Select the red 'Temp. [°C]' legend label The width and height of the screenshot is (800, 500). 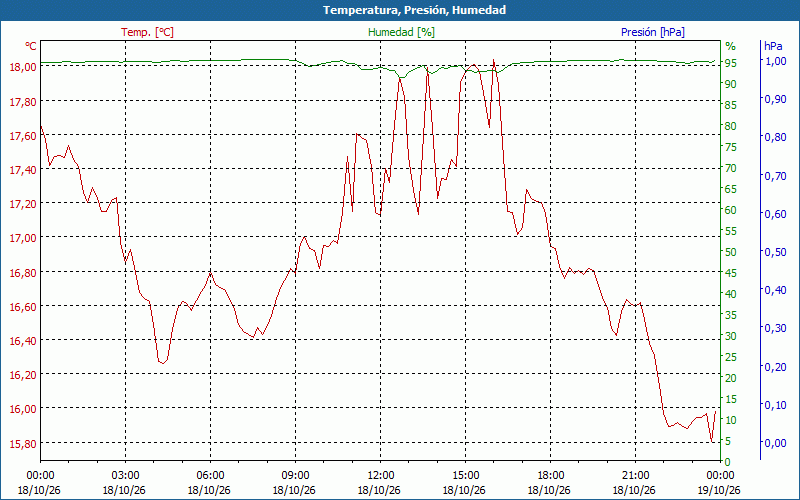147,32
